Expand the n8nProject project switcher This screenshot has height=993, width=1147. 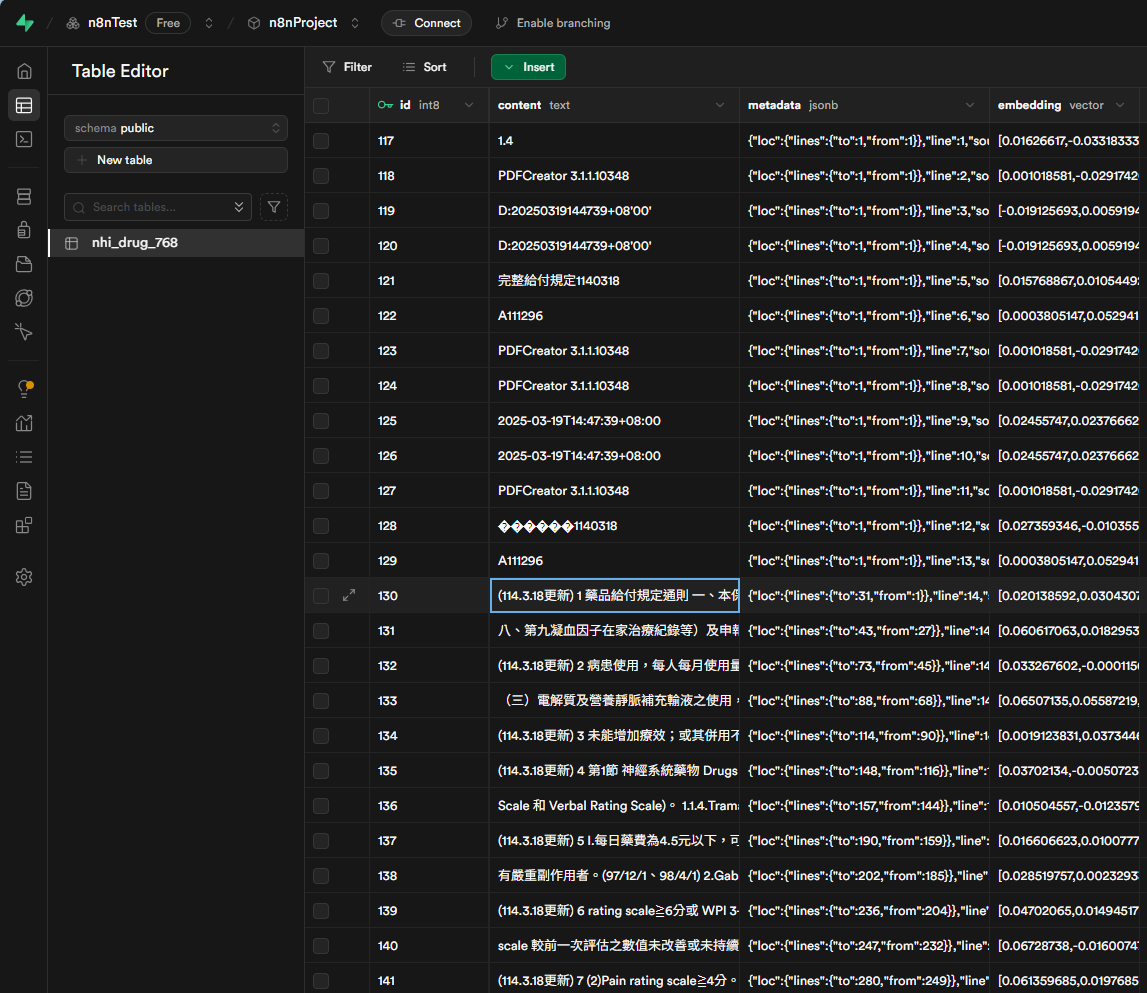[x=355, y=23]
